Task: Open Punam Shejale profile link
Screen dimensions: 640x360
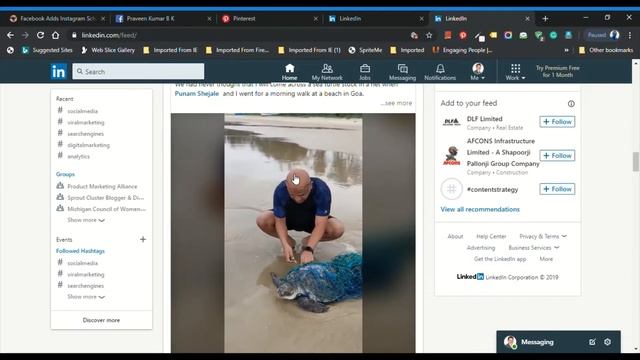Action: (197, 93)
